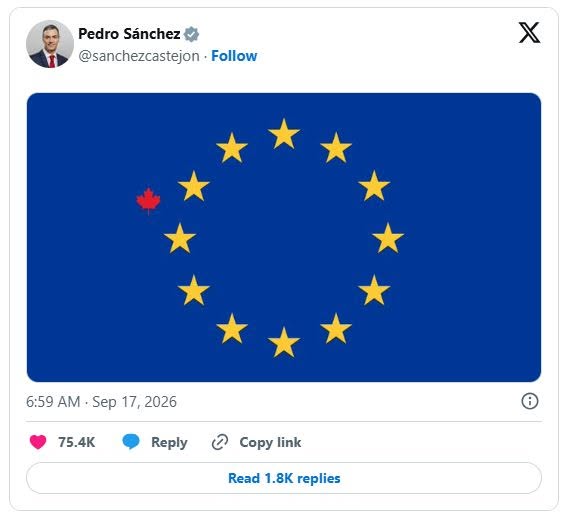Click the blue reply speech bubble icon

pos(131,442)
